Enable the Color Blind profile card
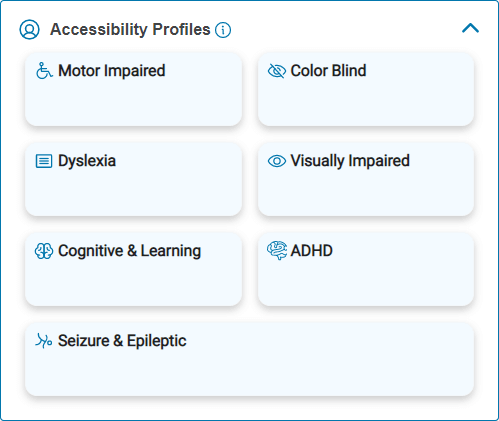Screen dimensions: 499x421 coord(366,89)
